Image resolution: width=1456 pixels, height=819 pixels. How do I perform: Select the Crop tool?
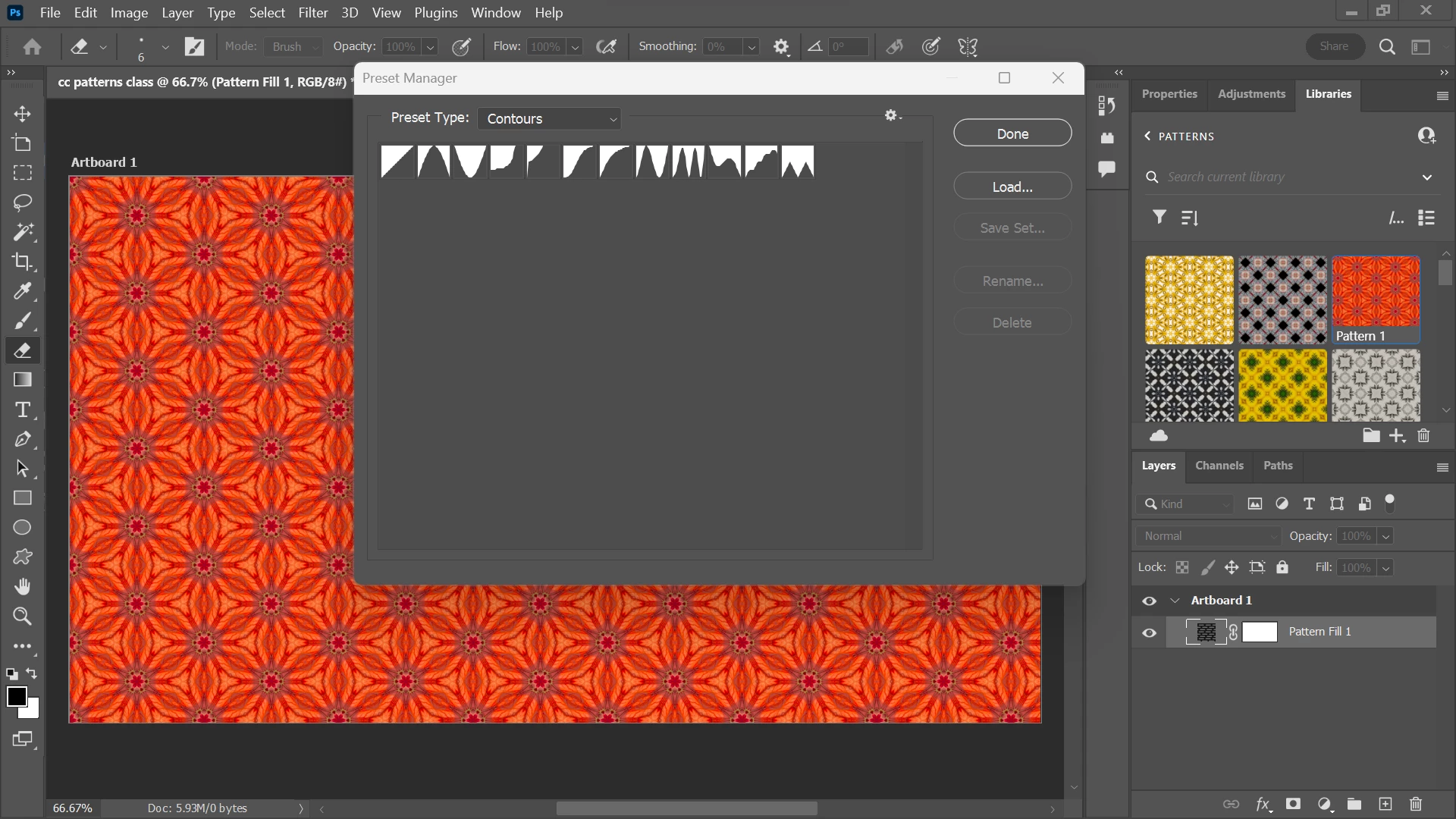(x=22, y=262)
